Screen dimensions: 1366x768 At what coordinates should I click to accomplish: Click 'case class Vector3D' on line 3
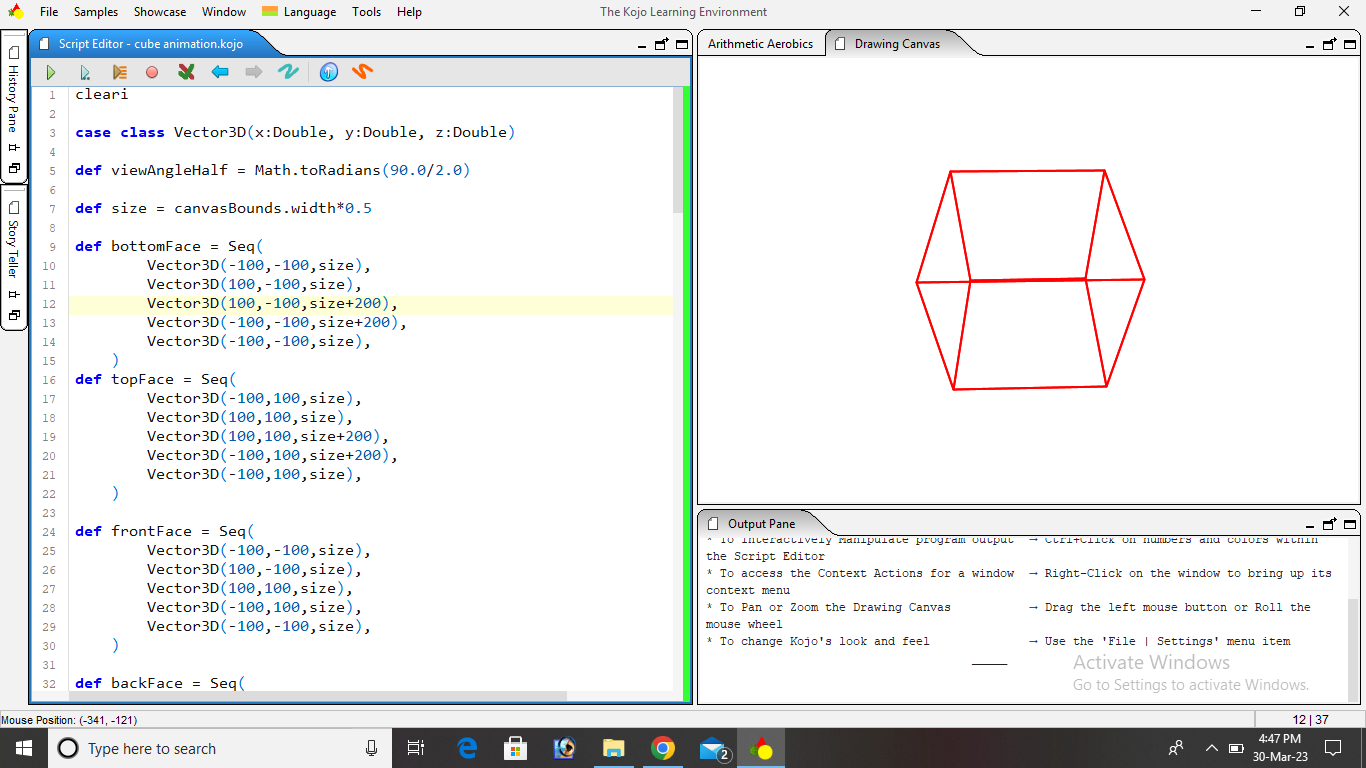pyautogui.click(x=161, y=132)
